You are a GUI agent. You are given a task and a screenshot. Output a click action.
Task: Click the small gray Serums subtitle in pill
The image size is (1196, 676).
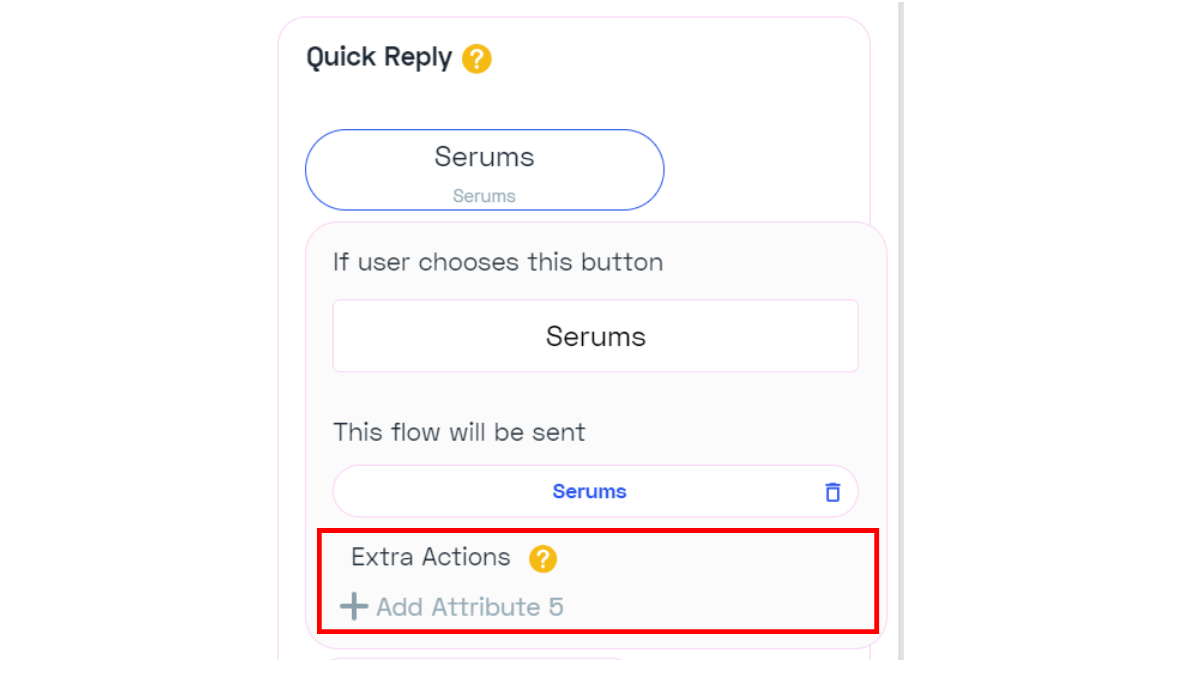coord(484,196)
